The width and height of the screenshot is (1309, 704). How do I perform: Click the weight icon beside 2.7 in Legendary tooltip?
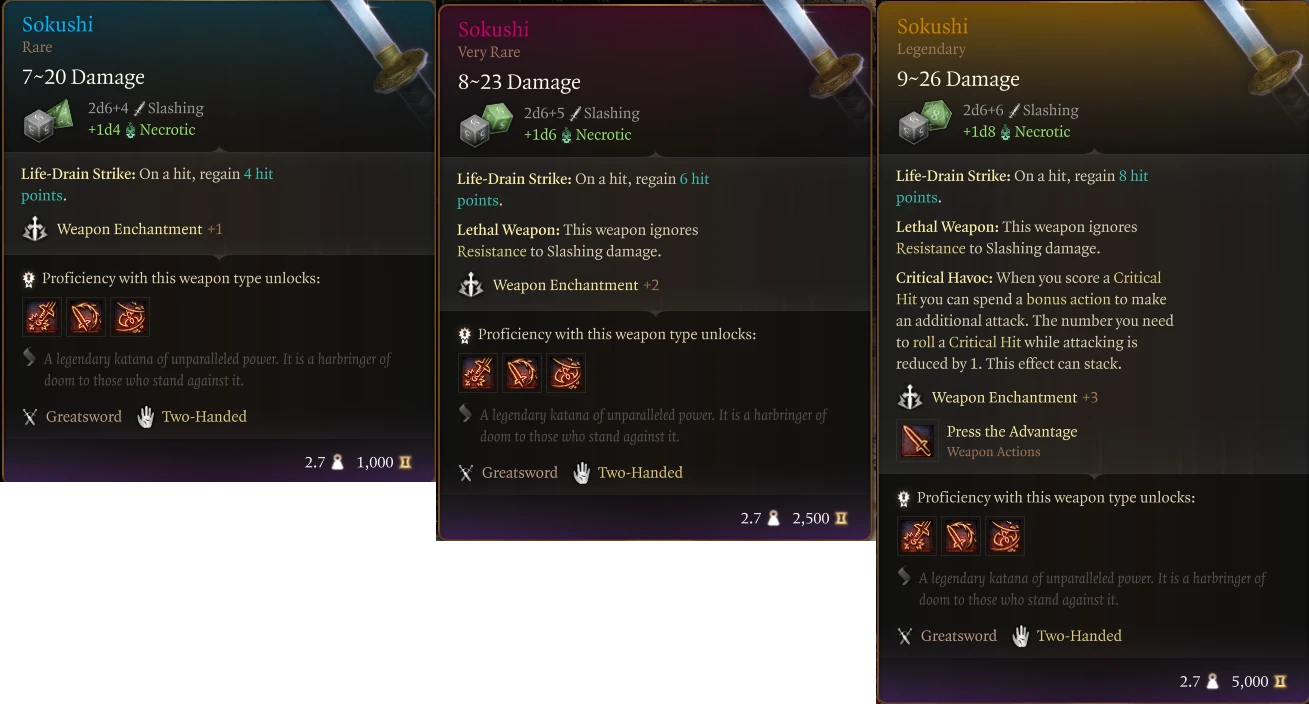click(1213, 682)
